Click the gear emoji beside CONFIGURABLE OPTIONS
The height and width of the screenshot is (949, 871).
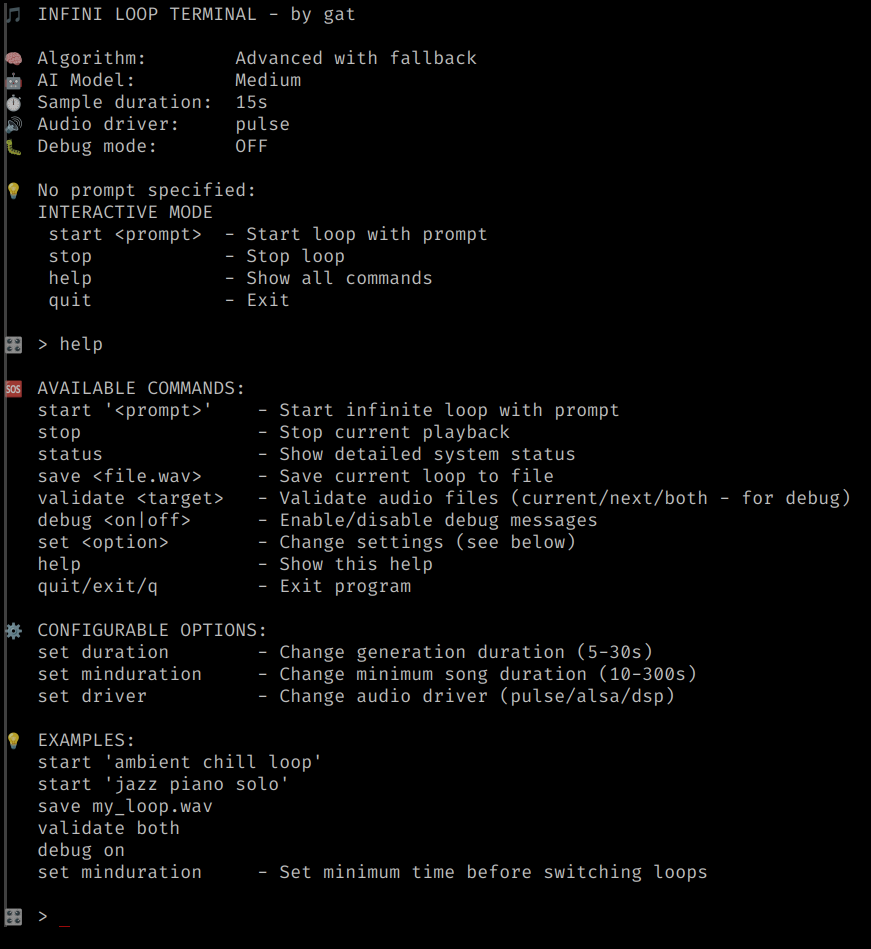coord(13,631)
